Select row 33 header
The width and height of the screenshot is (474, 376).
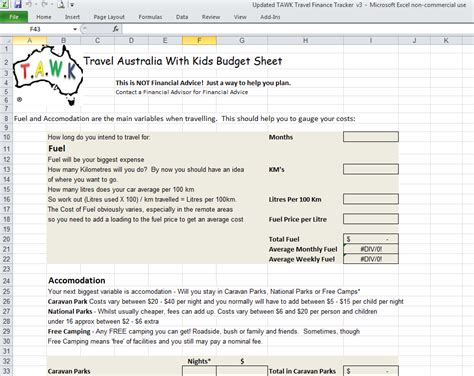[6, 371]
